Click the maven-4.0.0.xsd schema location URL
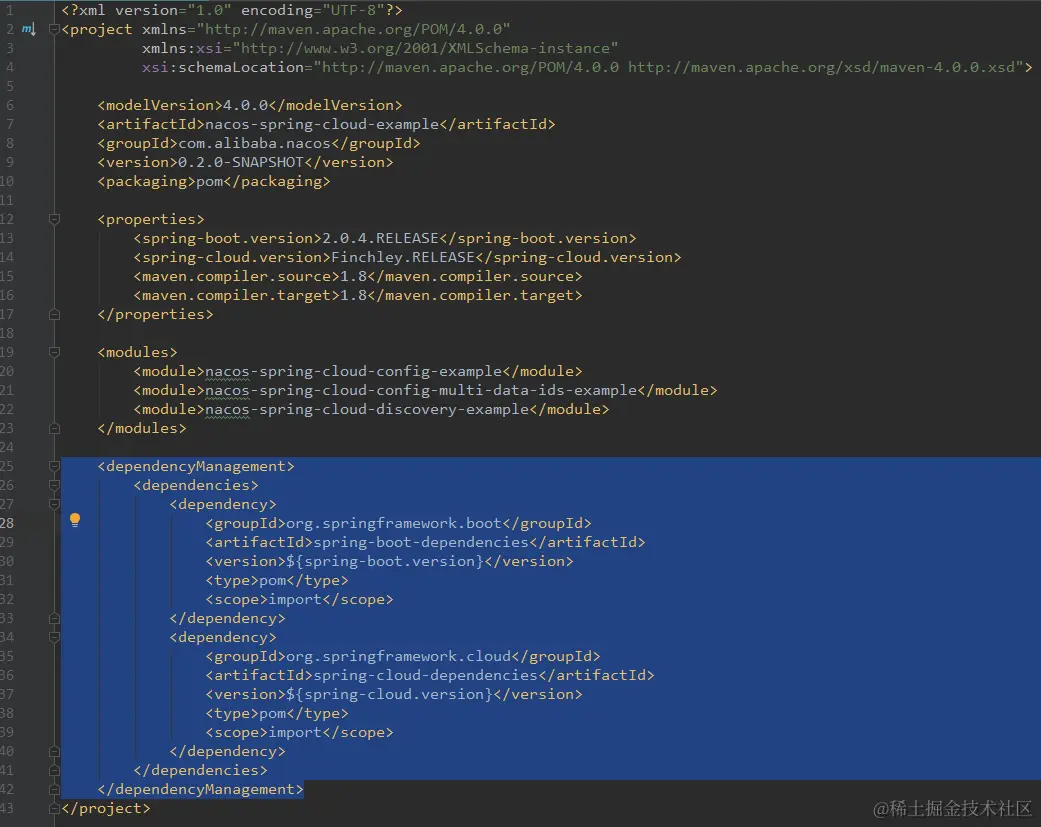Image resolution: width=1041 pixels, height=827 pixels. pos(821,67)
